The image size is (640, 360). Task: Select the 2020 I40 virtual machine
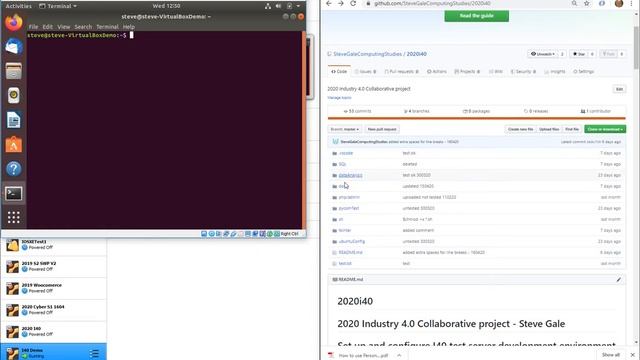pyautogui.click(x=53, y=331)
